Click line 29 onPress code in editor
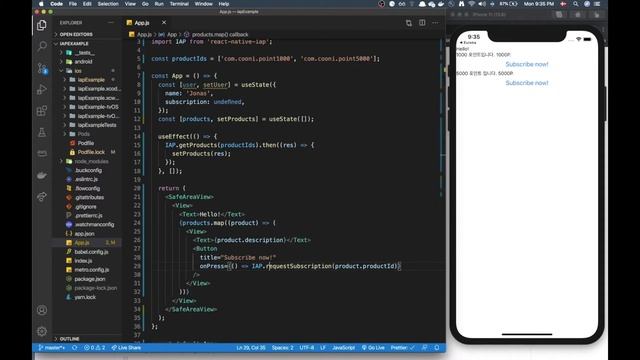This screenshot has height=360, width=640. [300, 266]
